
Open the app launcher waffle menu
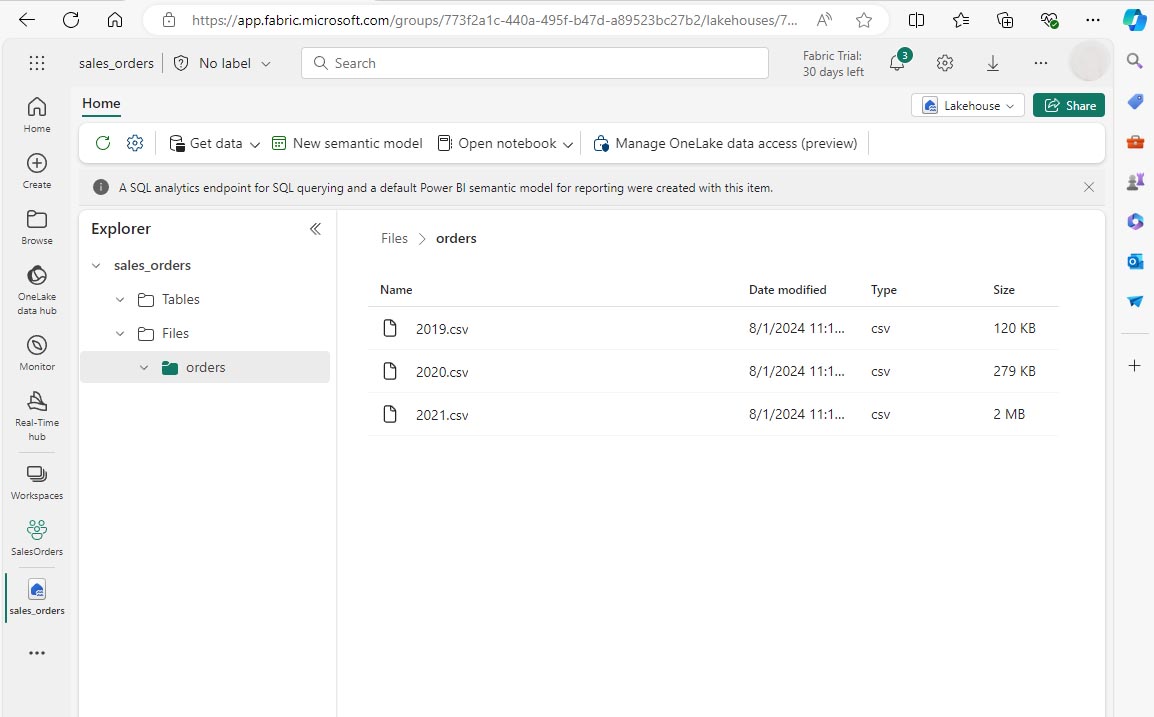37,63
